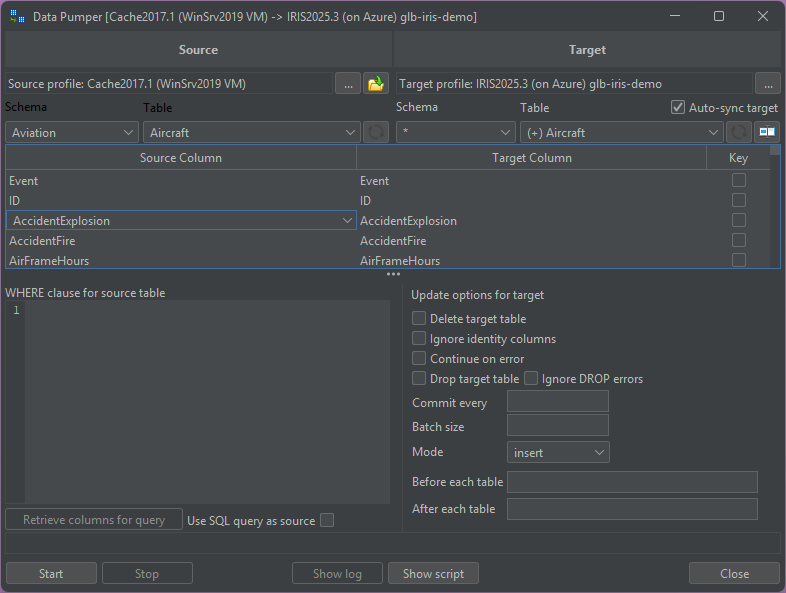The width and height of the screenshot is (786, 593).
Task: Select AirFrameHours target column cell
Action: pos(531,260)
